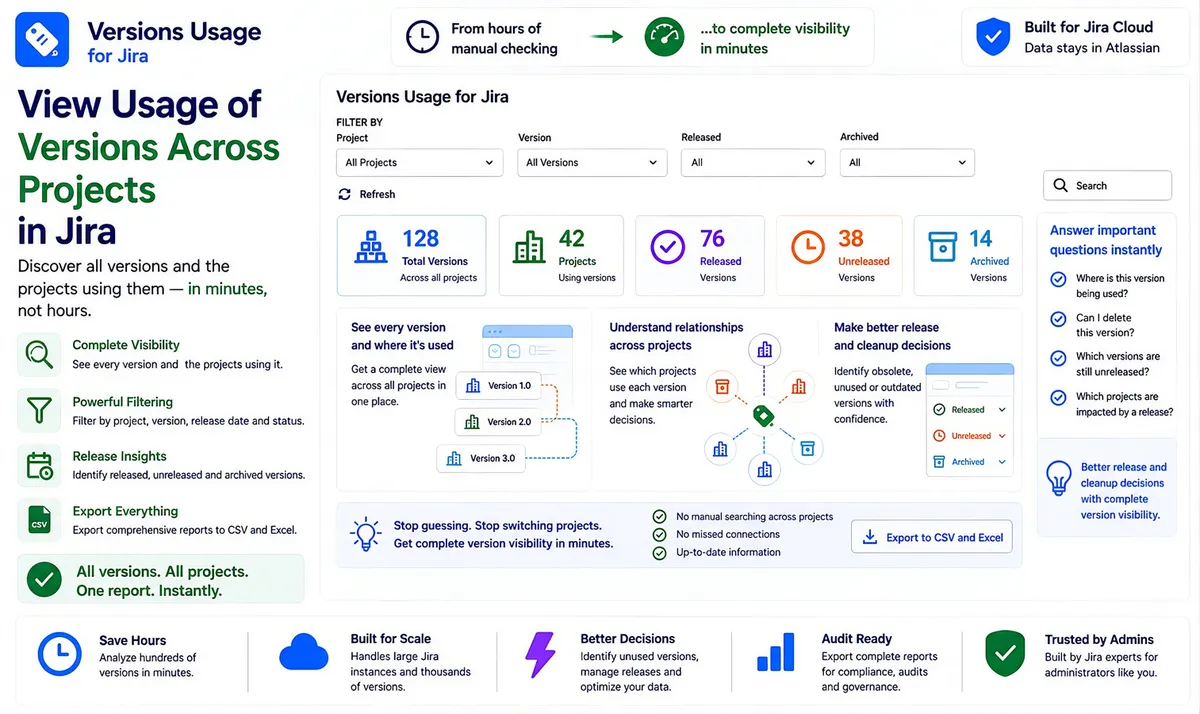
Task: Toggle check by No missed connections
Action: (x=659, y=534)
